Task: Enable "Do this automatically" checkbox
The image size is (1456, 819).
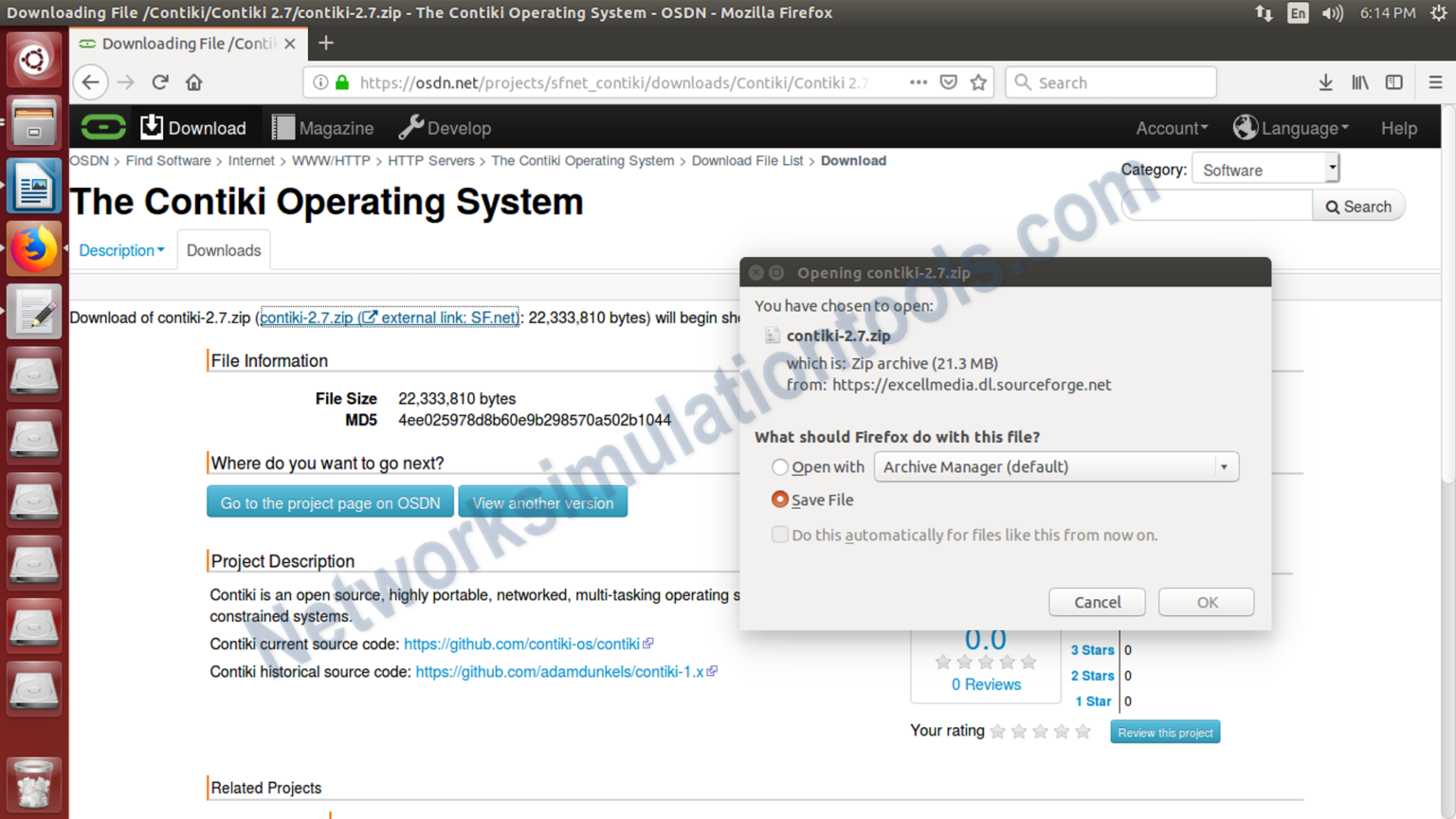Action: pyautogui.click(x=780, y=535)
